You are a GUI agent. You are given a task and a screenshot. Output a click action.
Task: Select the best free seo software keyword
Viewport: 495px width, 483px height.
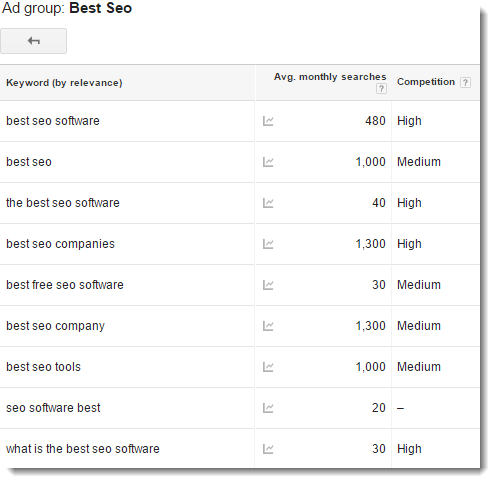coord(65,285)
